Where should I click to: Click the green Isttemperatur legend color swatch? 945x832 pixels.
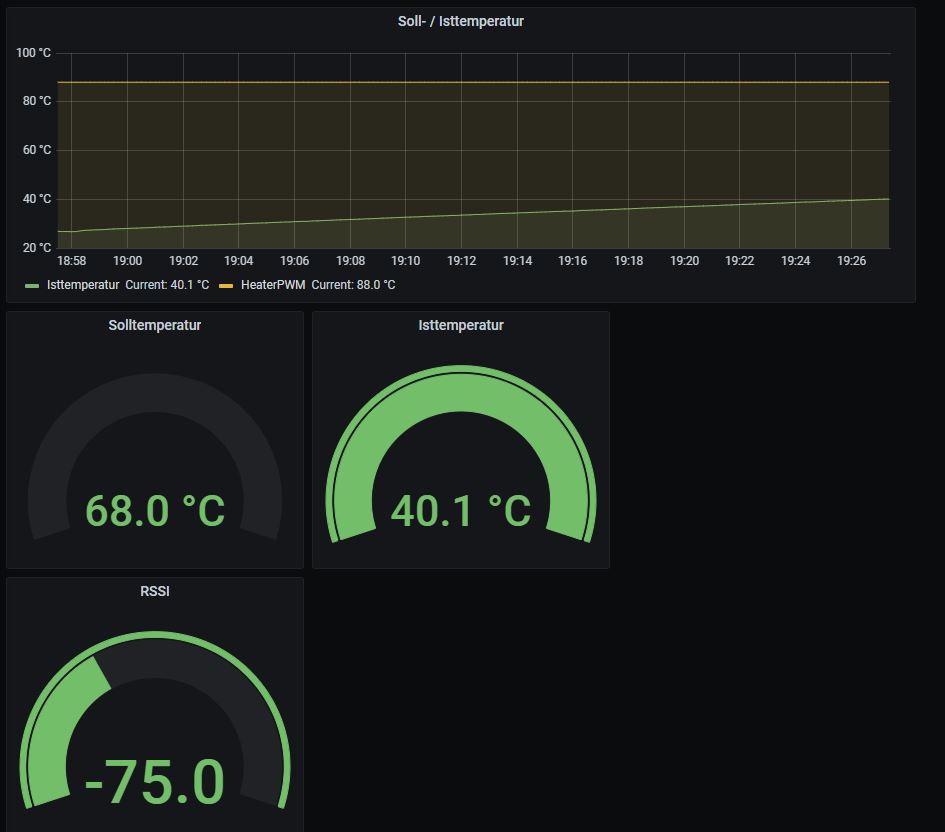click(32, 286)
